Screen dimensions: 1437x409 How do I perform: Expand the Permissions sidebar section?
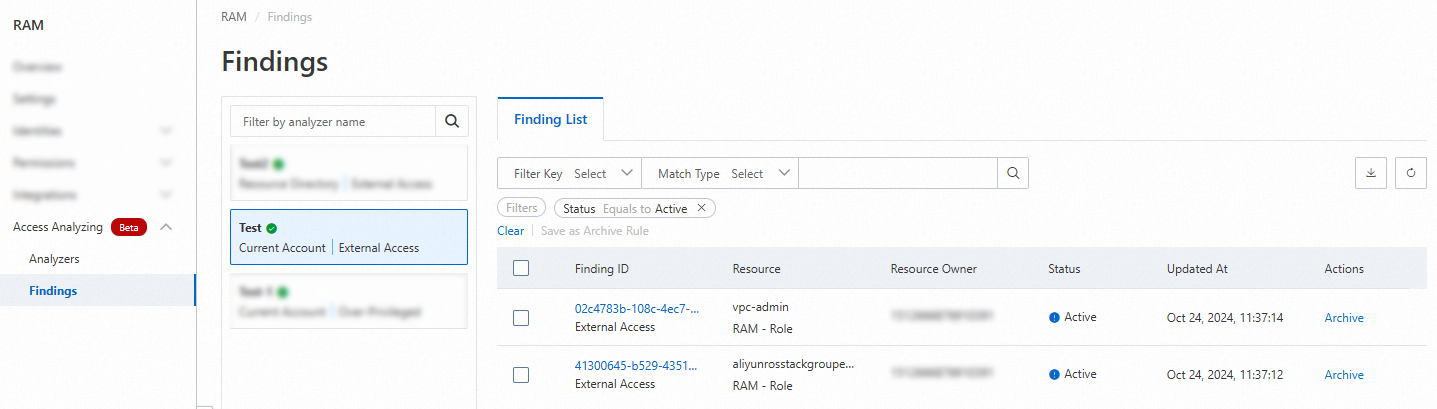[x=166, y=163]
